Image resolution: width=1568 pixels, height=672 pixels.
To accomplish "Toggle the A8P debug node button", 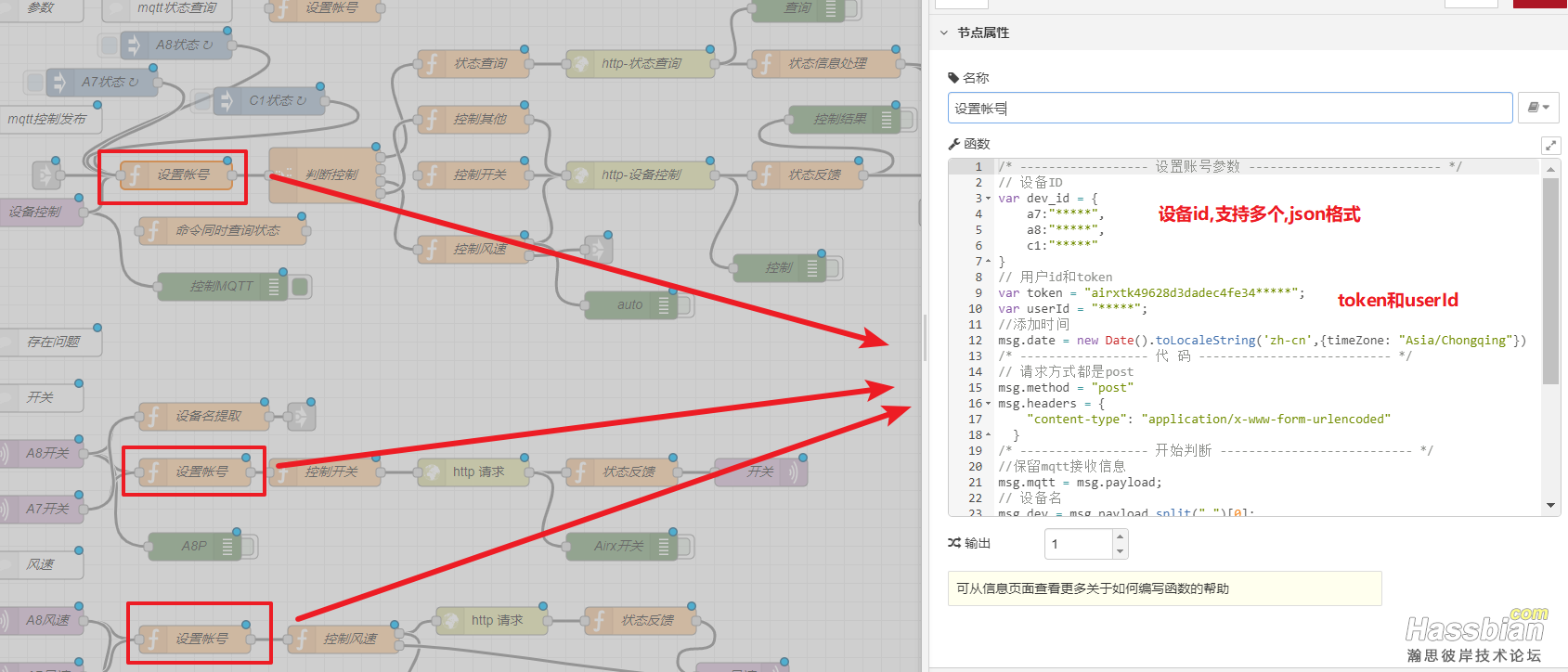I will 249,547.
